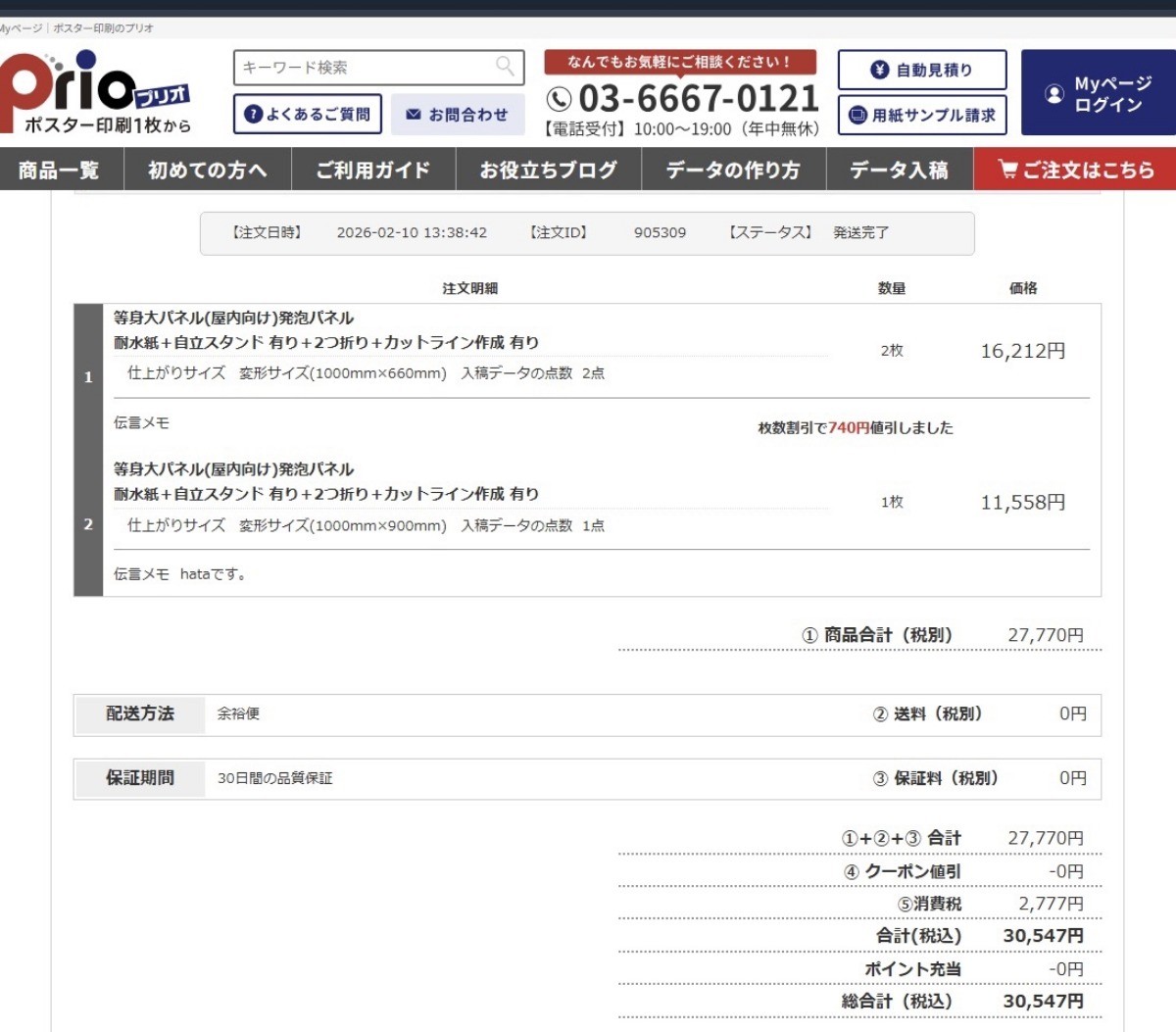Click the 用紙サンプル請求 icon
1176x1032 pixels.
[x=857, y=115]
